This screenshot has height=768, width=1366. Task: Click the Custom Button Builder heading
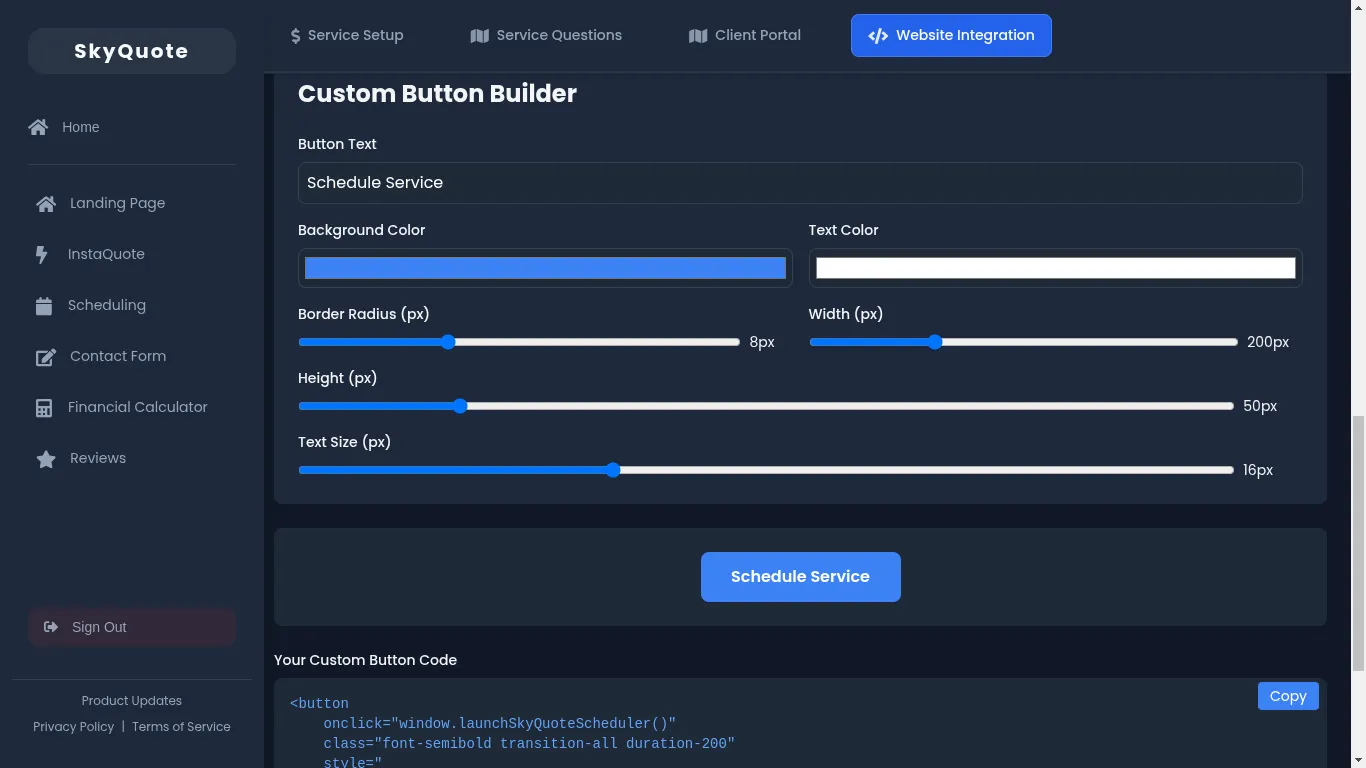(x=437, y=94)
